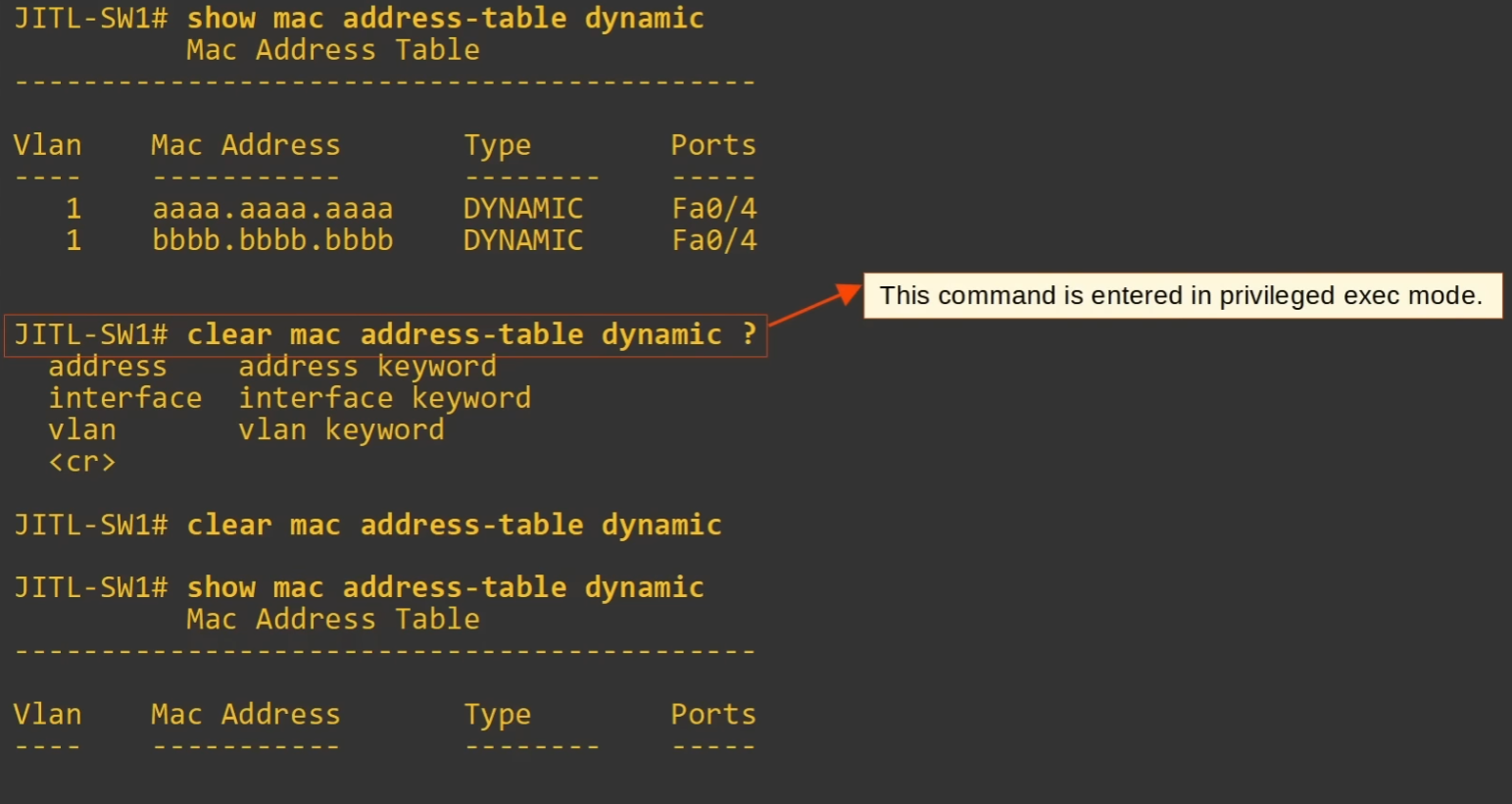
Task: Click the DYNAMIC type in the aaaa.aaaa.aaaa row
Action: tap(522, 209)
